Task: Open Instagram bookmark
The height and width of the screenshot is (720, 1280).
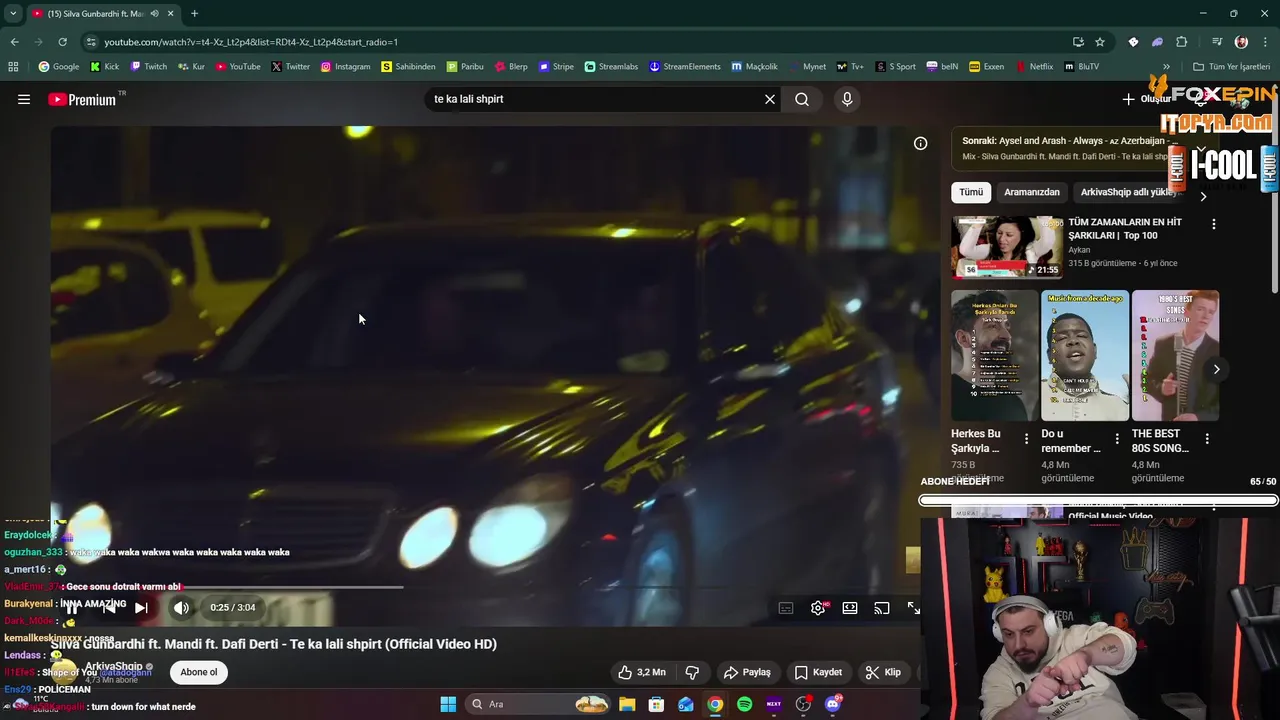Action: [x=345, y=67]
